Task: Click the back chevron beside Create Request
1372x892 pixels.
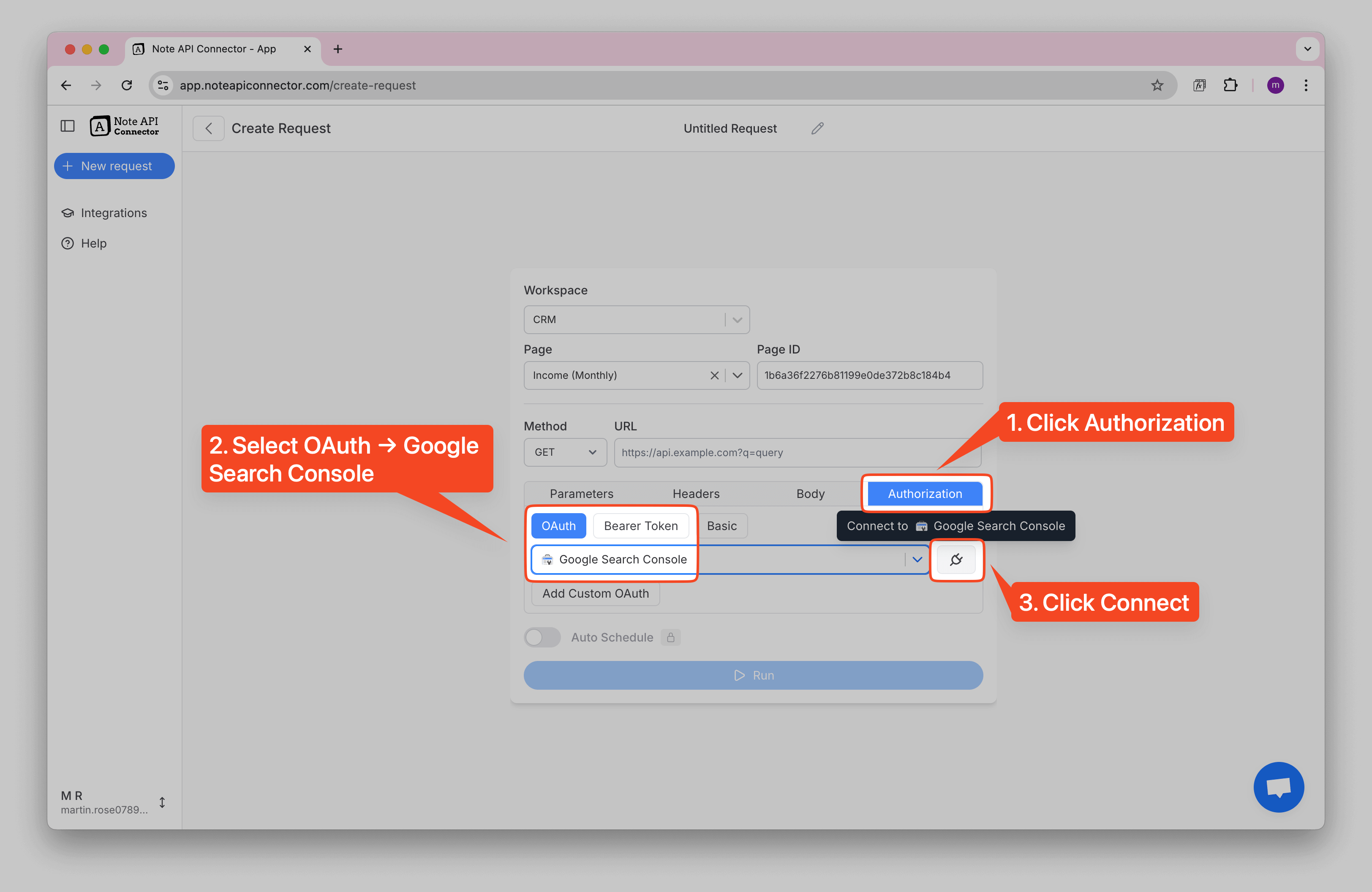Action: tap(209, 128)
